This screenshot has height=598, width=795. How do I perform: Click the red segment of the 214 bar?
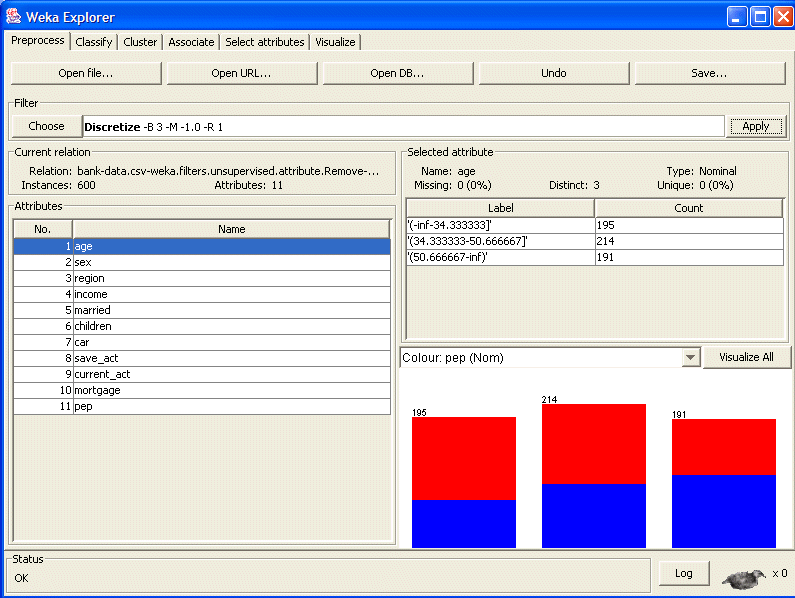tap(594, 443)
